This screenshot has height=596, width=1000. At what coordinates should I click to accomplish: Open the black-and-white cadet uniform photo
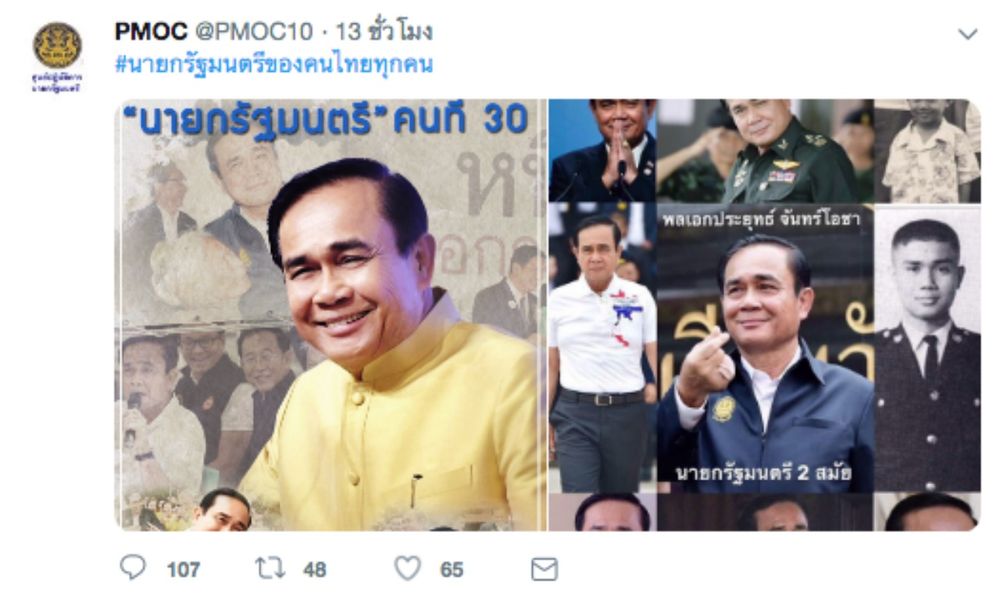point(927,348)
